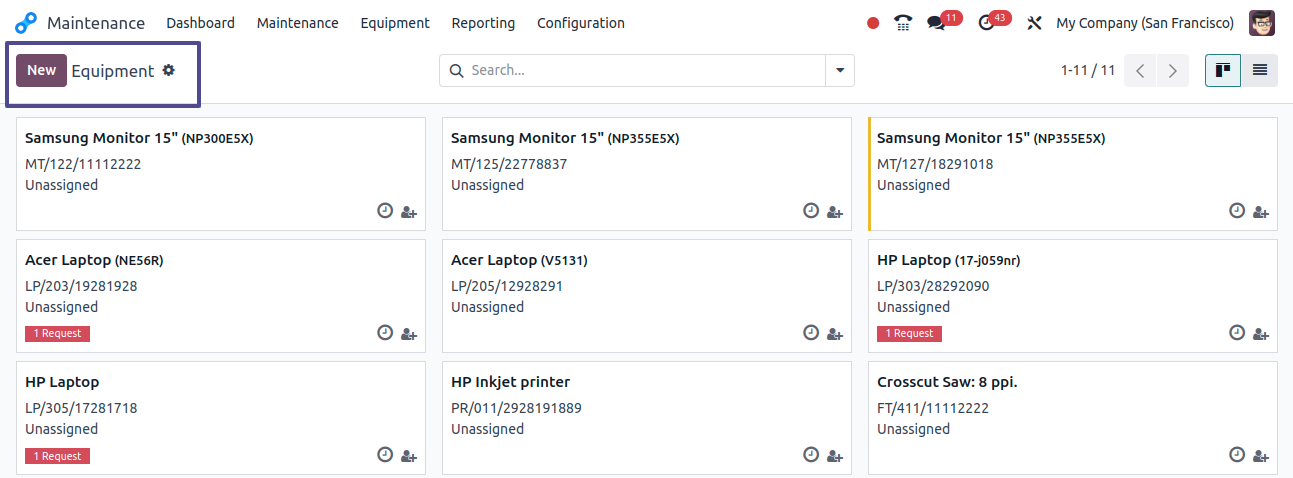Assign user on MT/125/22778837 card
Image resolution: width=1293 pixels, height=478 pixels.
point(834,212)
